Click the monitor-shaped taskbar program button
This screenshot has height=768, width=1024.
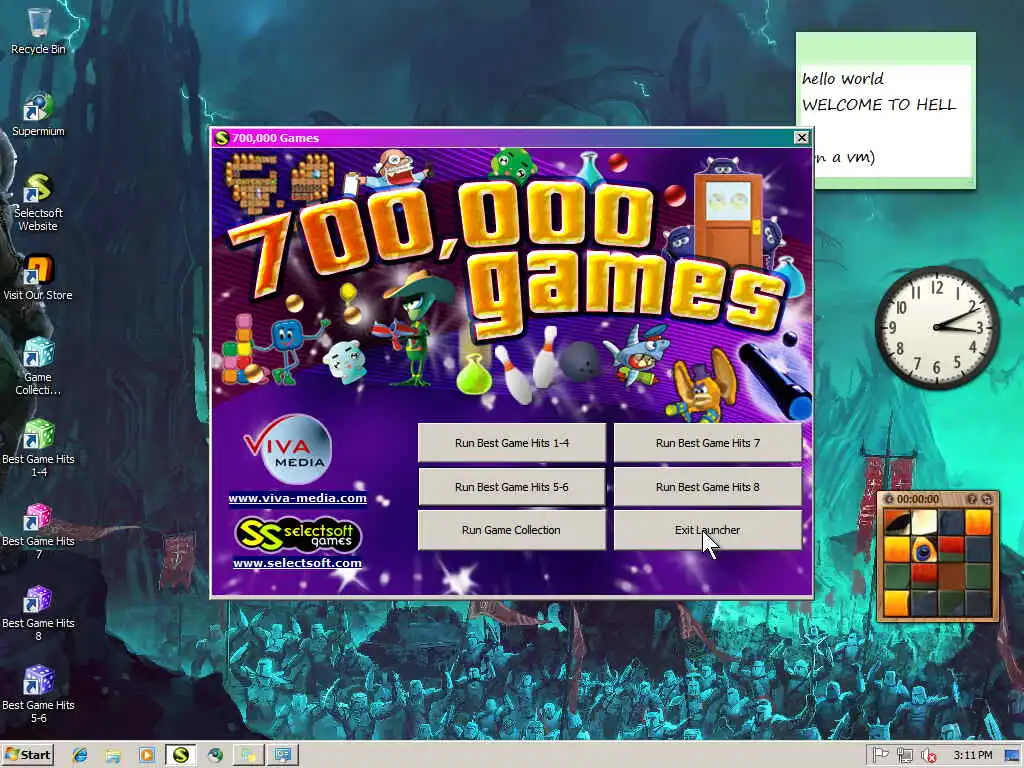click(x=282, y=755)
